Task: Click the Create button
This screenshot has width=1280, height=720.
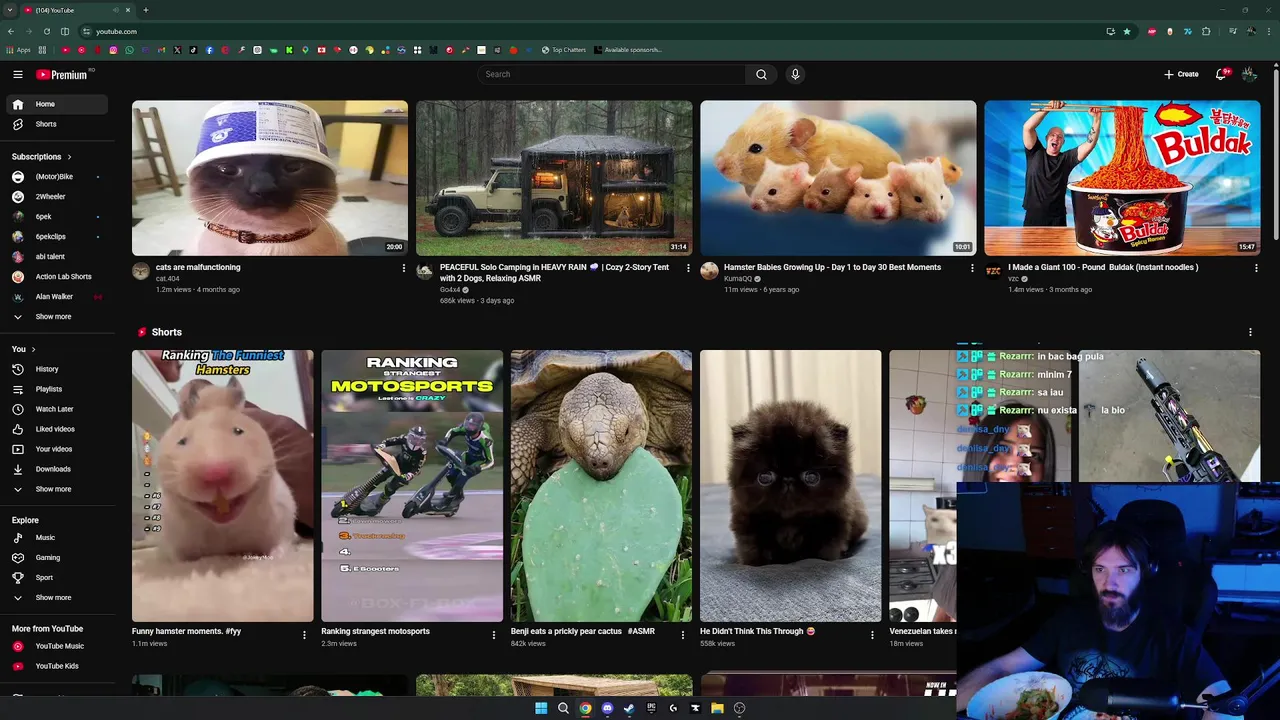Action: [1181, 74]
